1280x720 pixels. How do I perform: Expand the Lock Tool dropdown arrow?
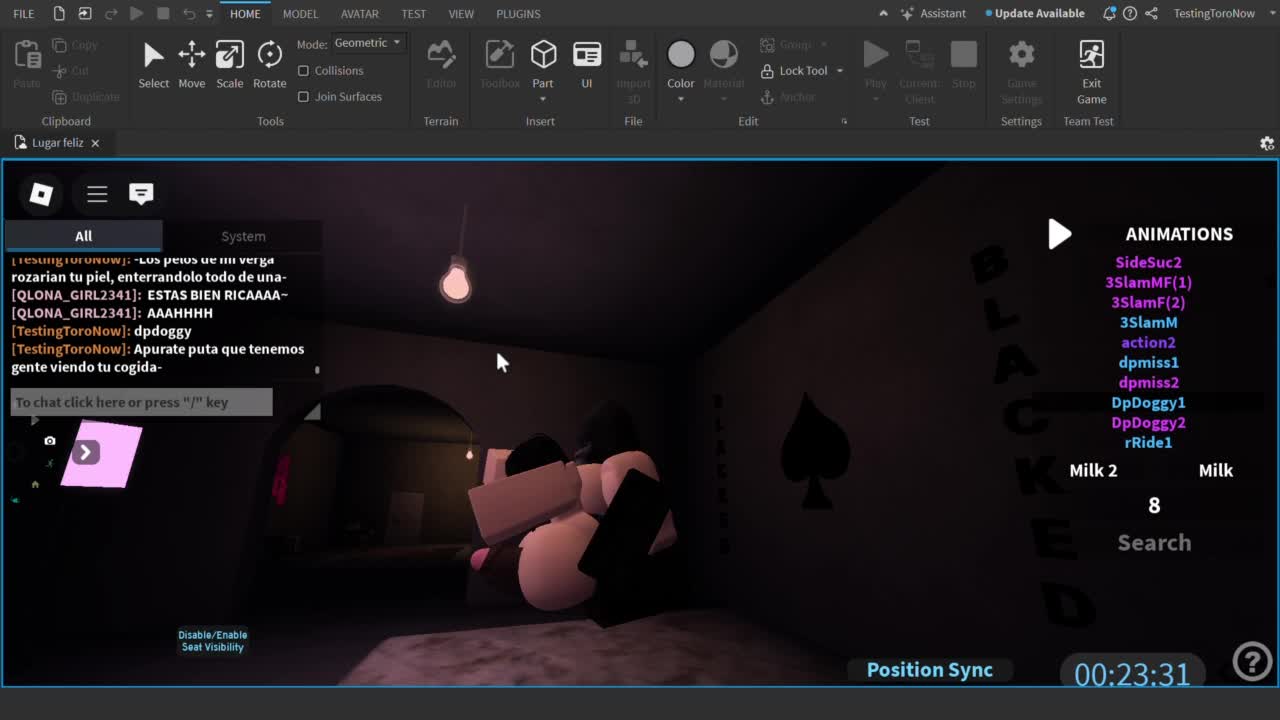(839, 71)
